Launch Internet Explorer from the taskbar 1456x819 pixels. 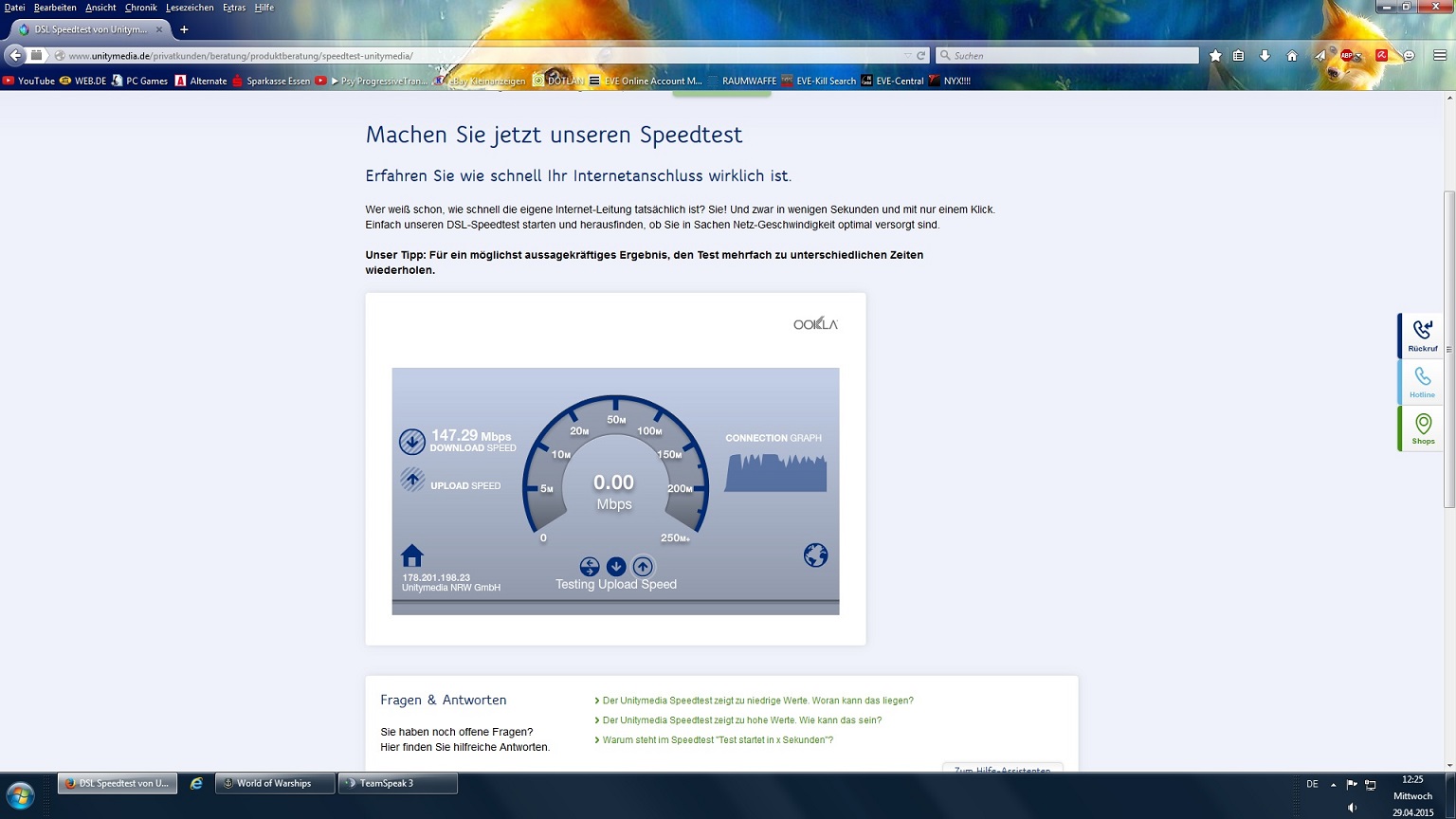pos(196,783)
